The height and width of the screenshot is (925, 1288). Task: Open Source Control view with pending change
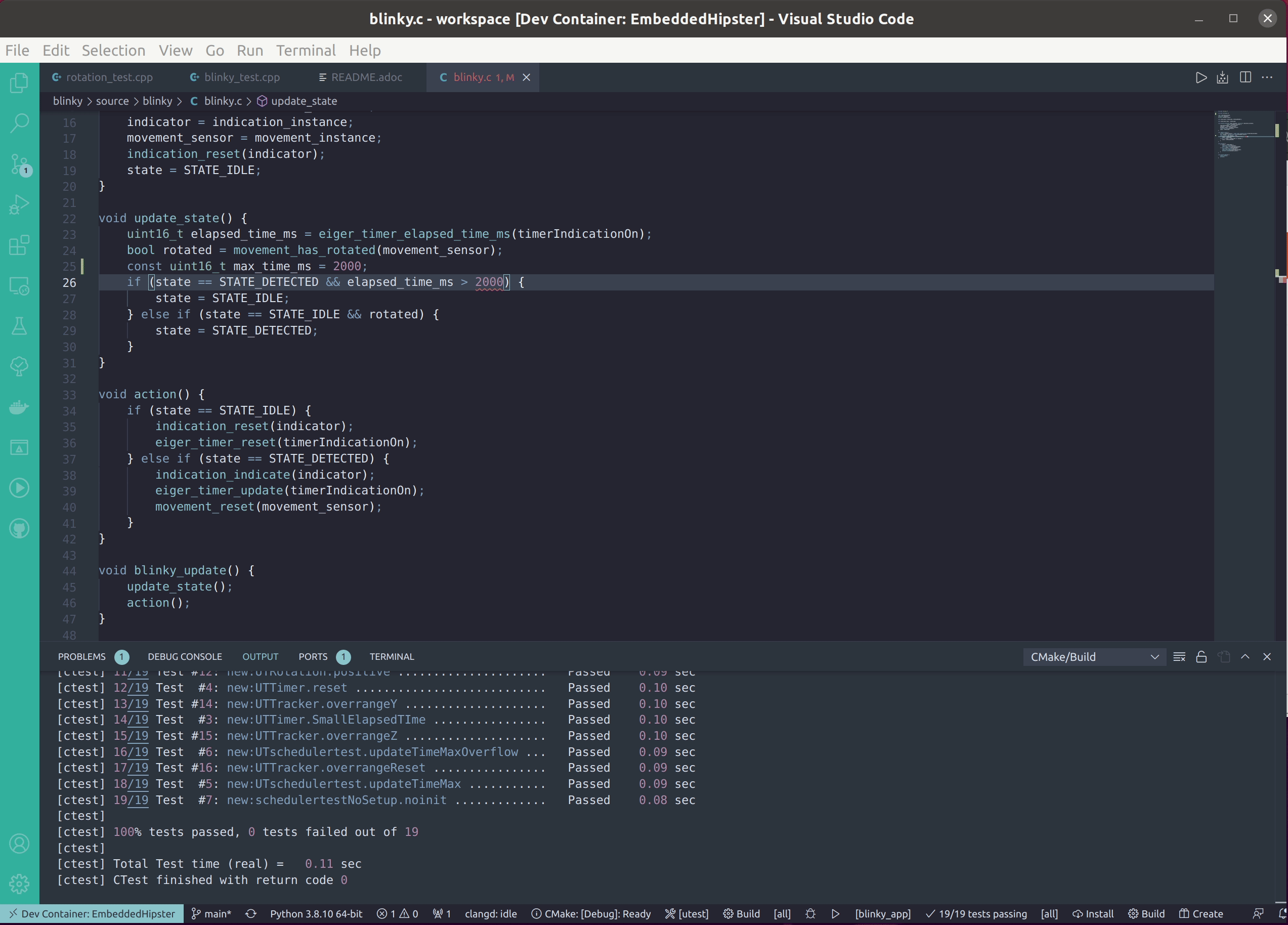click(19, 164)
